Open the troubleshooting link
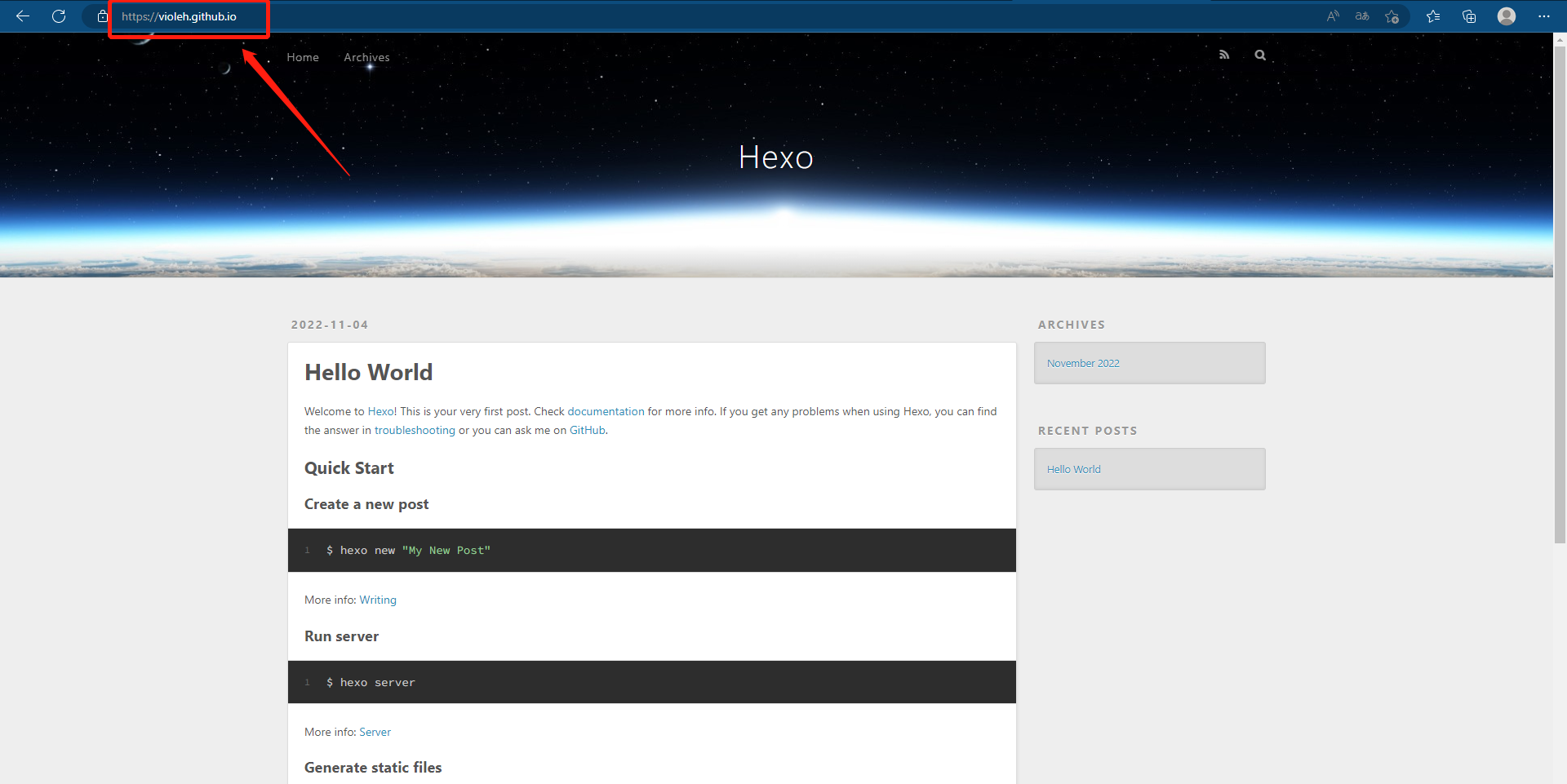Screen dimensions: 1567x784 (x=415, y=430)
